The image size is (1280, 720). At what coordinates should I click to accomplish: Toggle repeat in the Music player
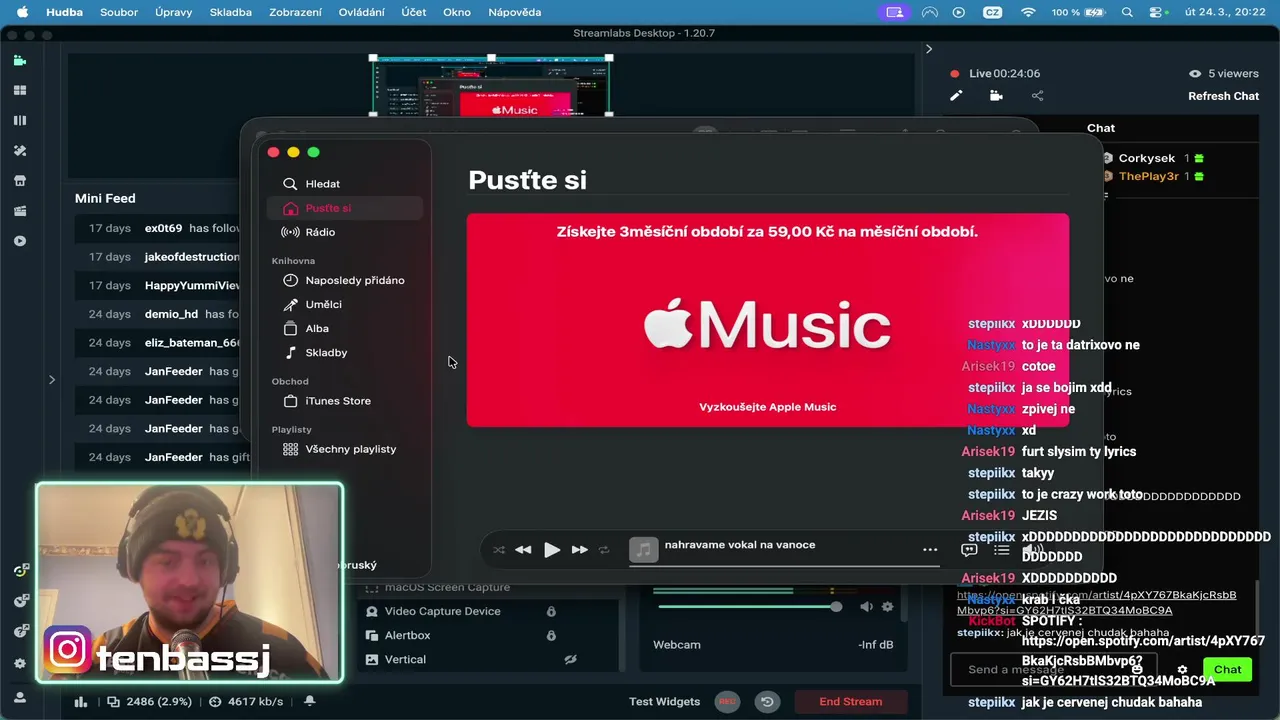point(604,550)
